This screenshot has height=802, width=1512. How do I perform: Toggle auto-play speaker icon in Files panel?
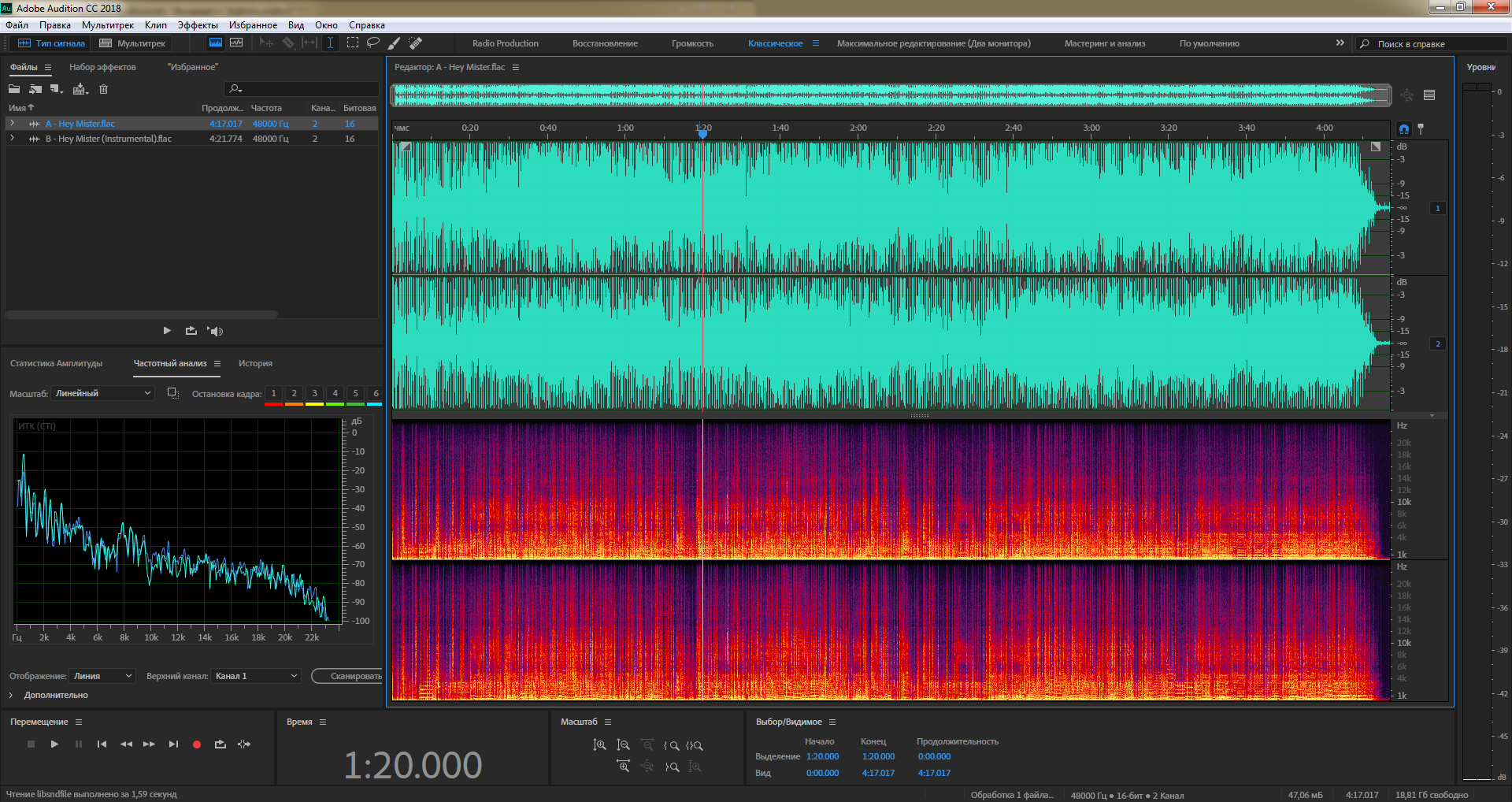(x=215, y=331)
